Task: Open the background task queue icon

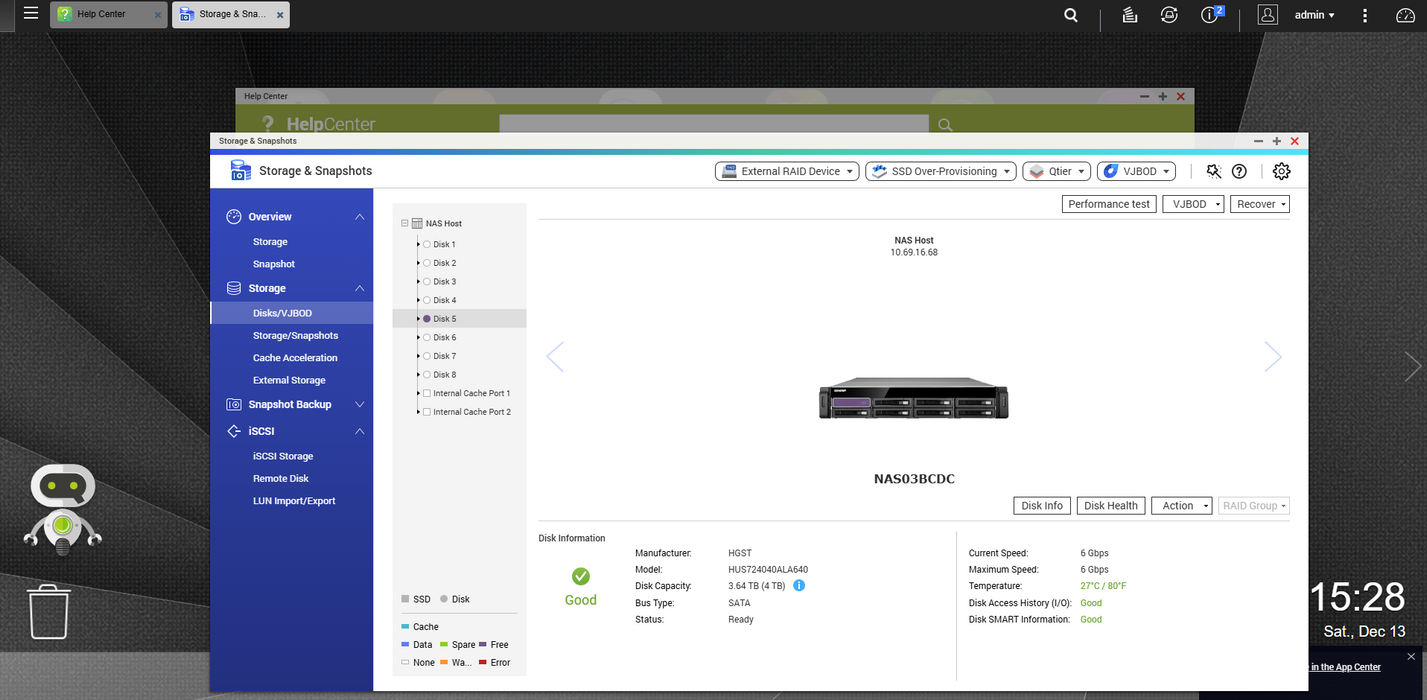Action: tap(1129, 15)
